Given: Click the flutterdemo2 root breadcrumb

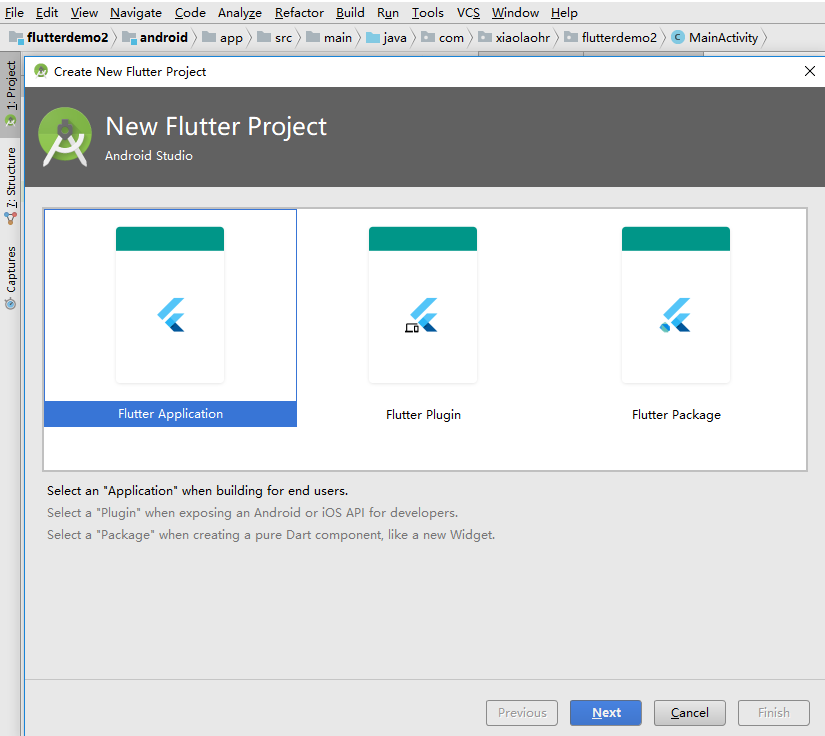Looking at the screenshot, I should [x=59, y=37].
